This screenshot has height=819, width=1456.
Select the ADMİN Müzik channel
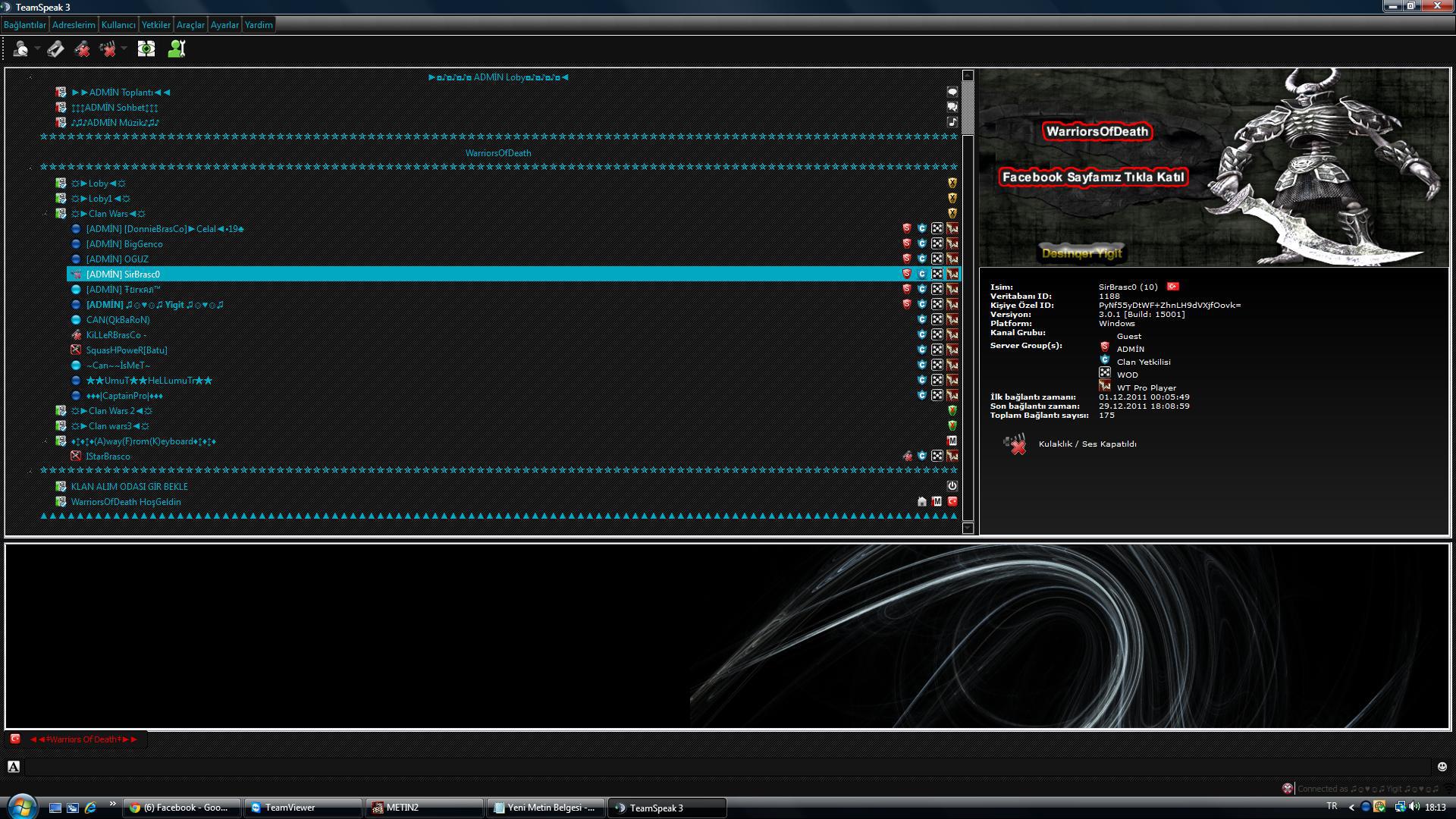pyautogui.click(x=115, y=123)
